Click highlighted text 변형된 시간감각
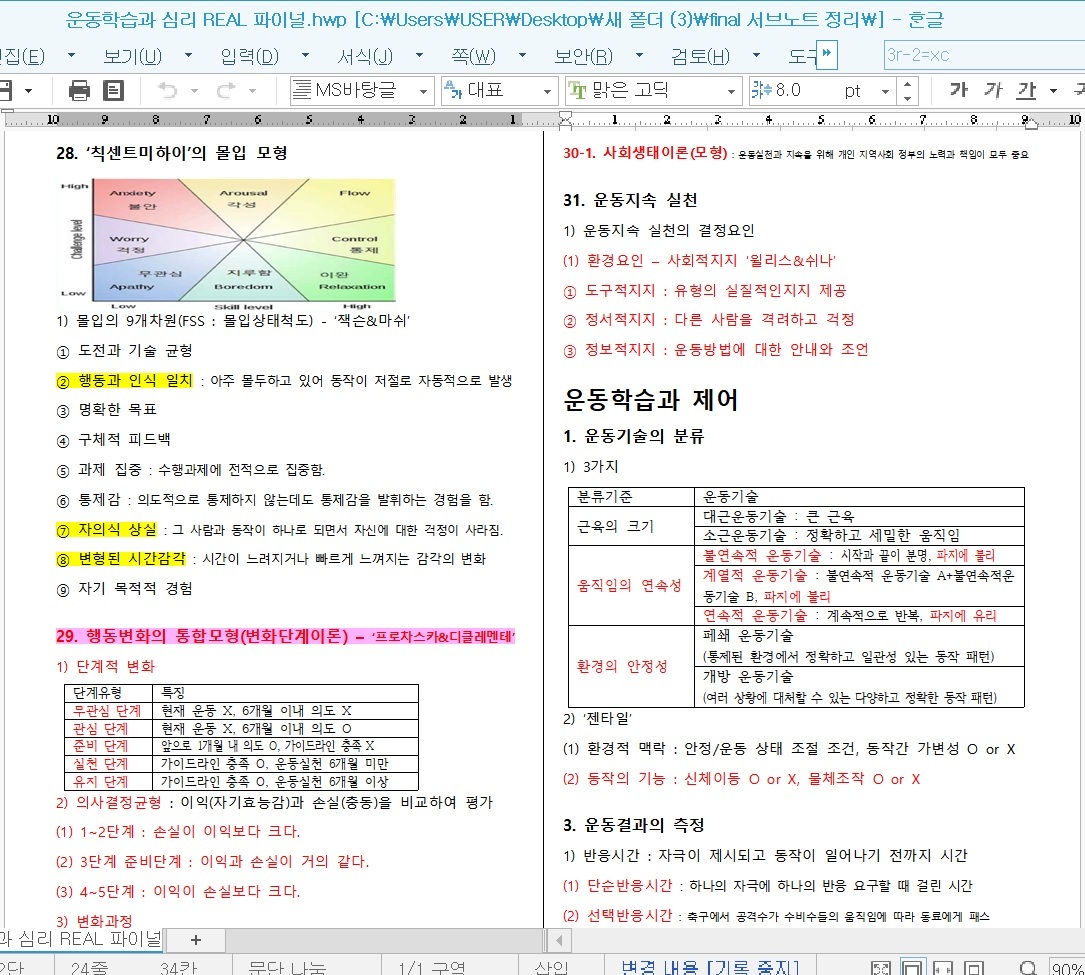1085x975 pixels. click(131, 558)
